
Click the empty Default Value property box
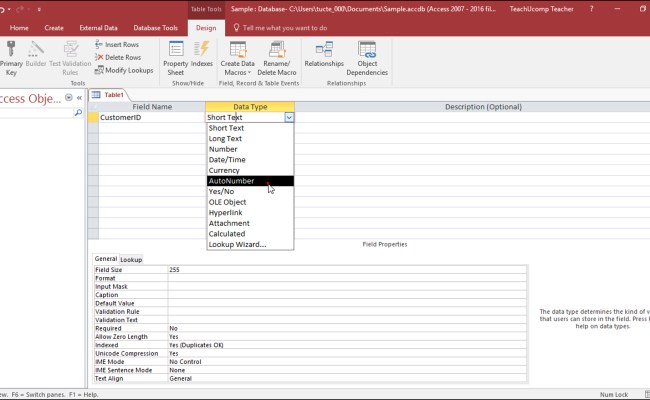[x=347, y=303]
